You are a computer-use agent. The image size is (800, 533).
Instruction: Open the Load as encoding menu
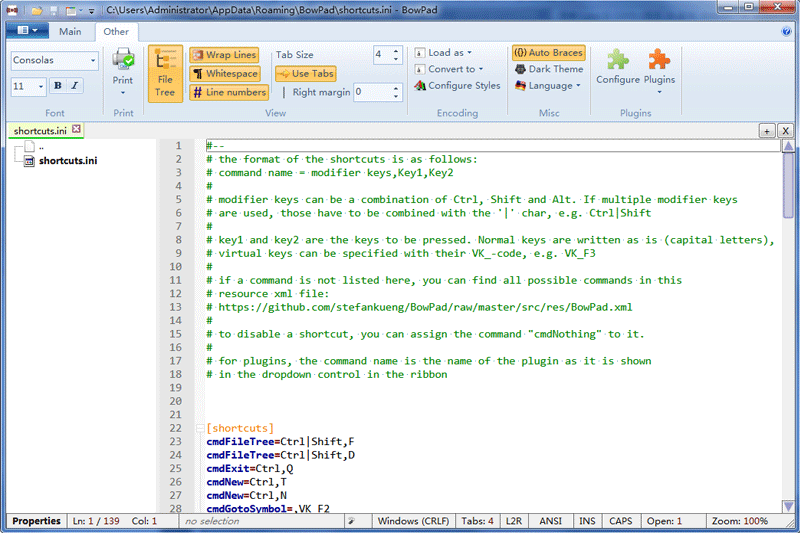tap(443, 53)
